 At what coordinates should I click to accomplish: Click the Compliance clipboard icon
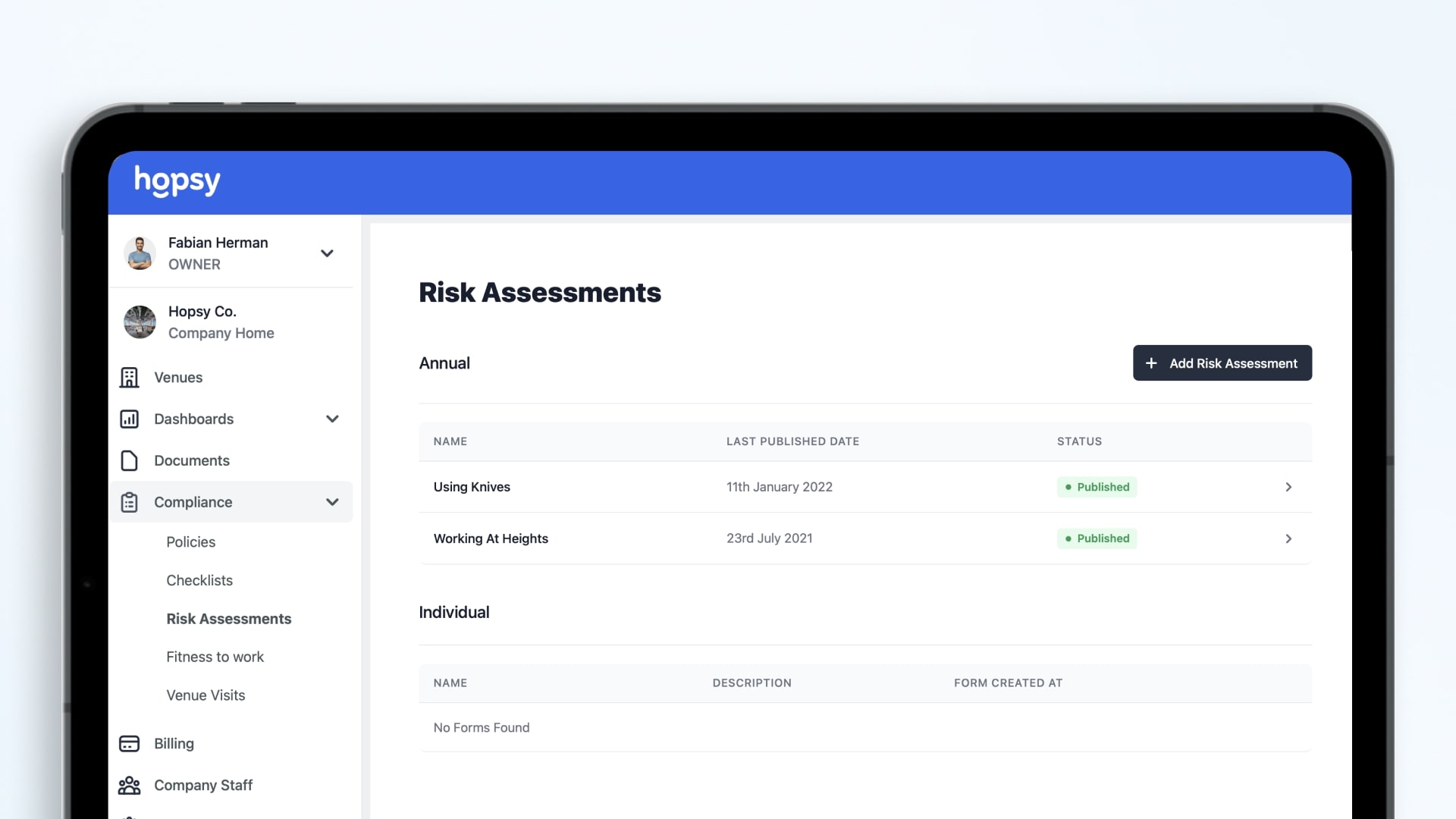click(129, 502)
